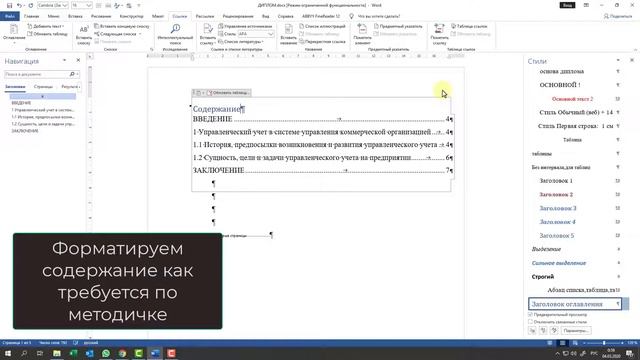Switch to Страницы tab in Navigation pane

pos(43,87)
